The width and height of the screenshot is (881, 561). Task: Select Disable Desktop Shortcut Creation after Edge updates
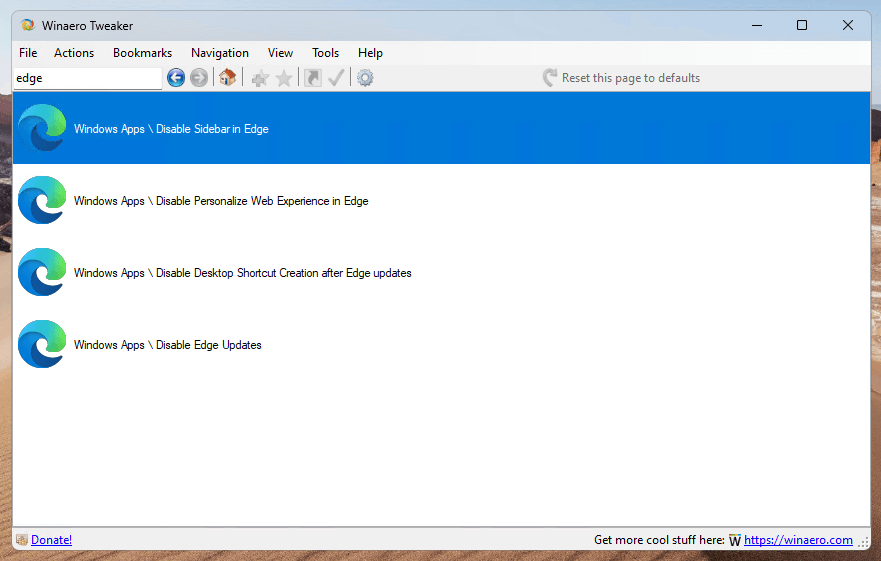tap(441, 272)
